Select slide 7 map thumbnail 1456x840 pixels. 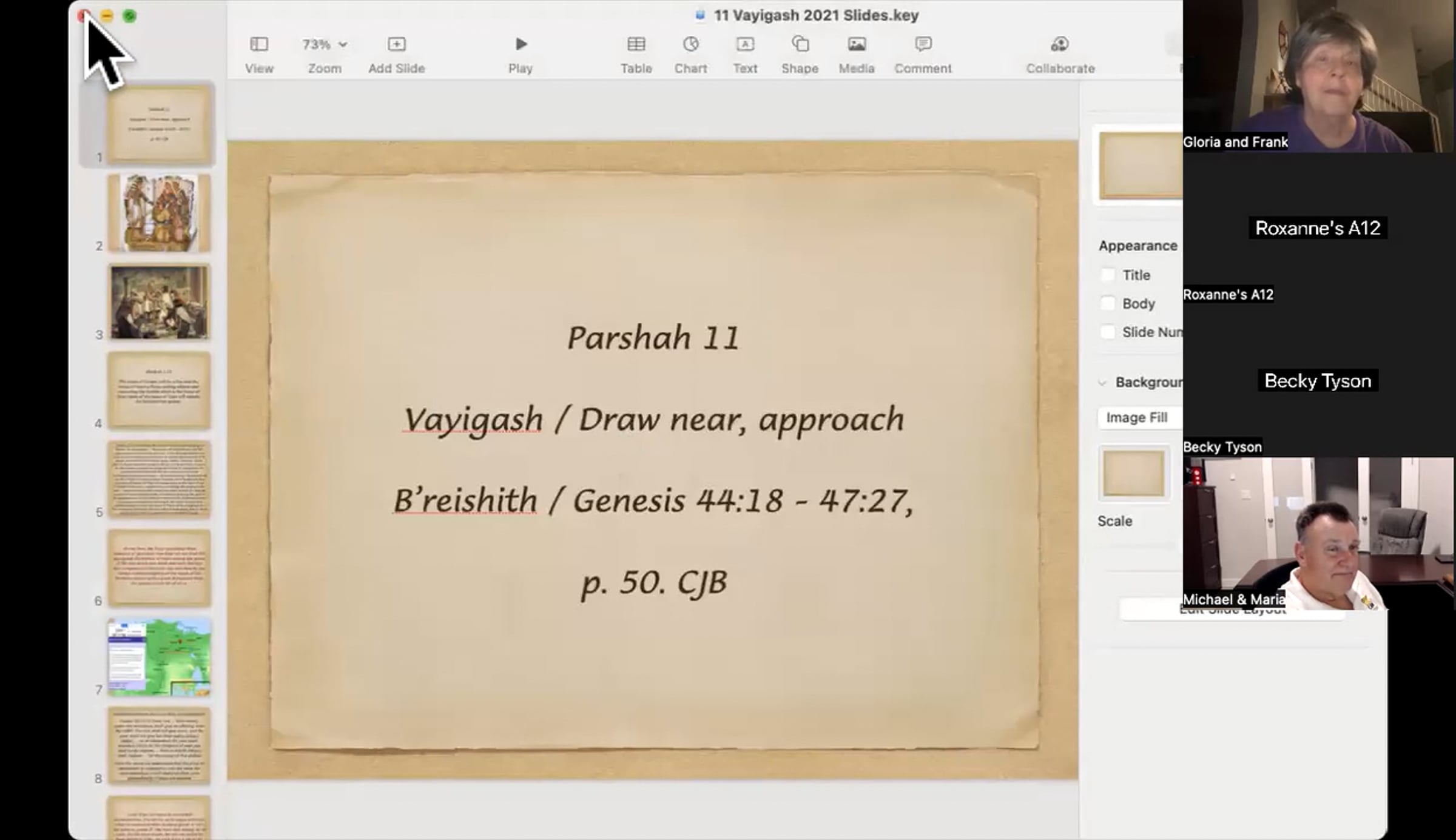pyautogui.click(x=159, y=657)
